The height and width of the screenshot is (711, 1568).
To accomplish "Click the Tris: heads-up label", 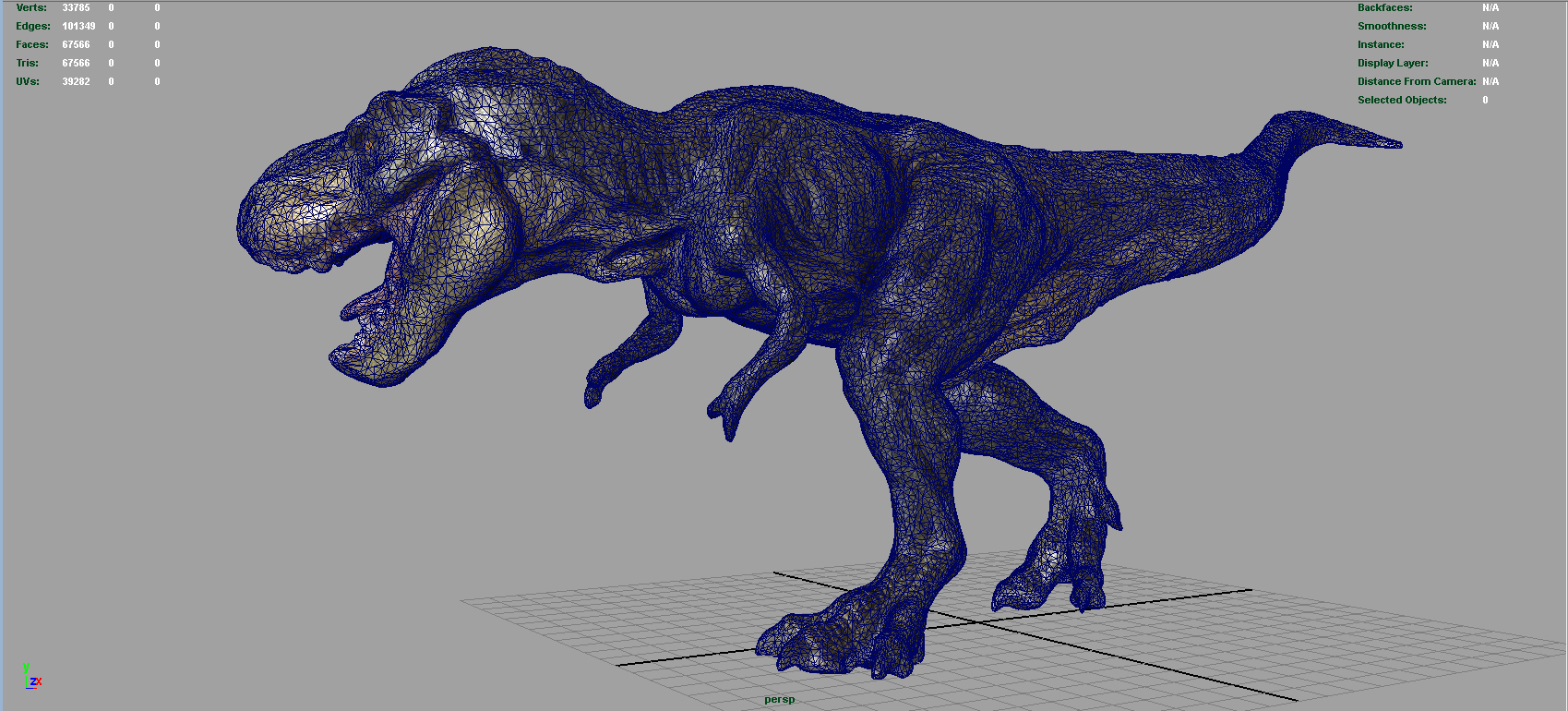I will [x=28, y=63].
